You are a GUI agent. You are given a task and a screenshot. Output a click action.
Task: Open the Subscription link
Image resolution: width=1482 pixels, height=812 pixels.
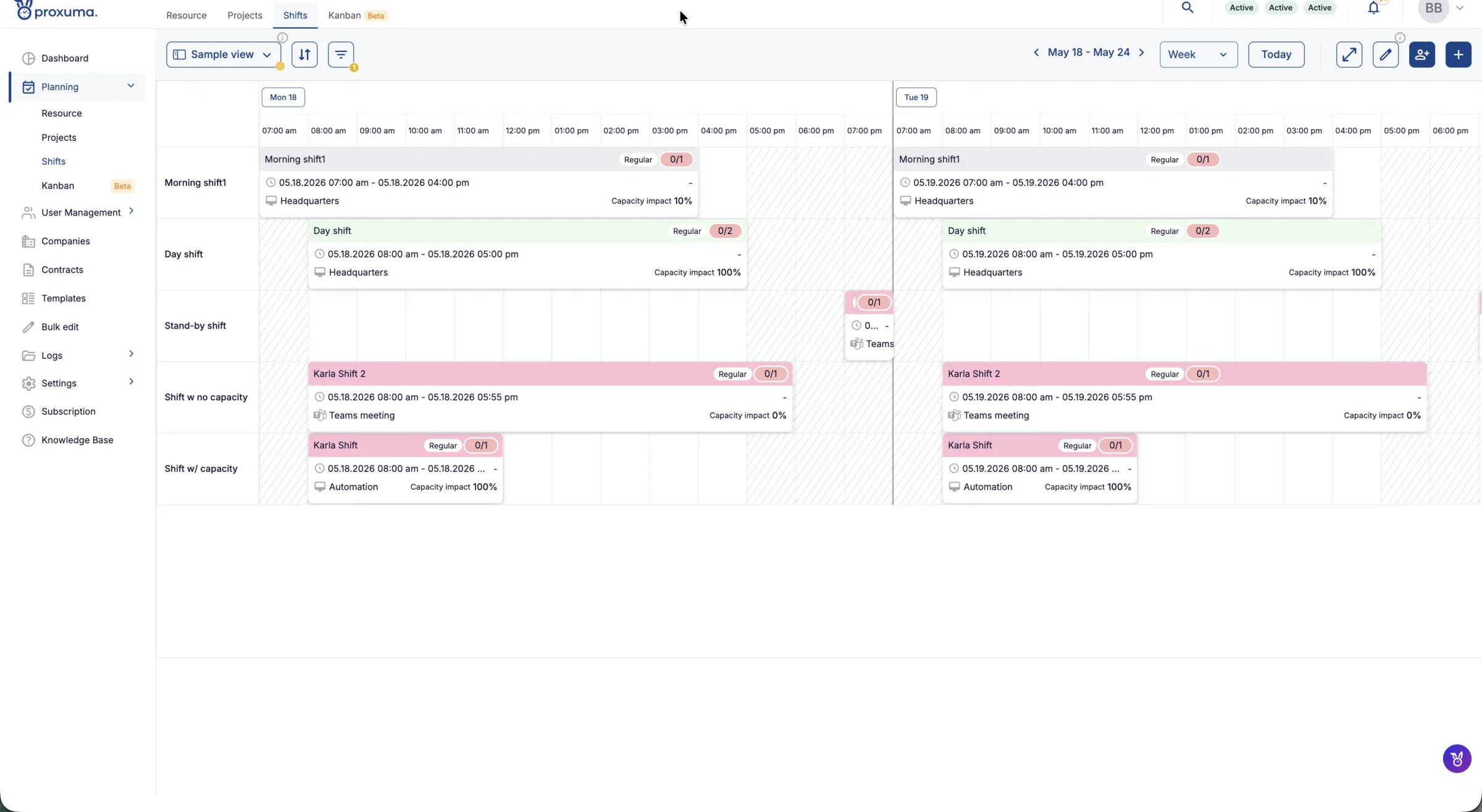click(69, 411)
